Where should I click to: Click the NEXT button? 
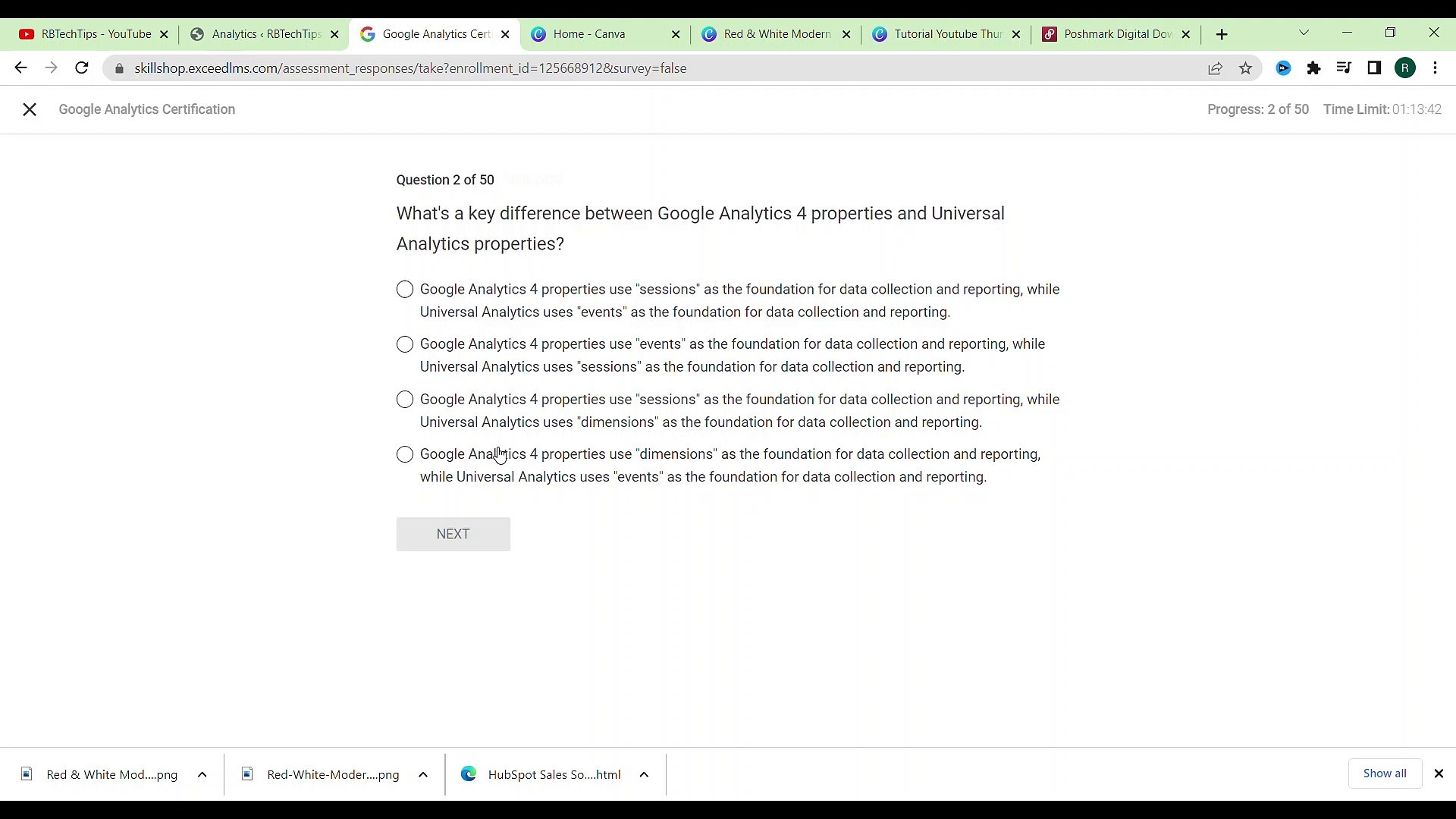click(453, 534)
